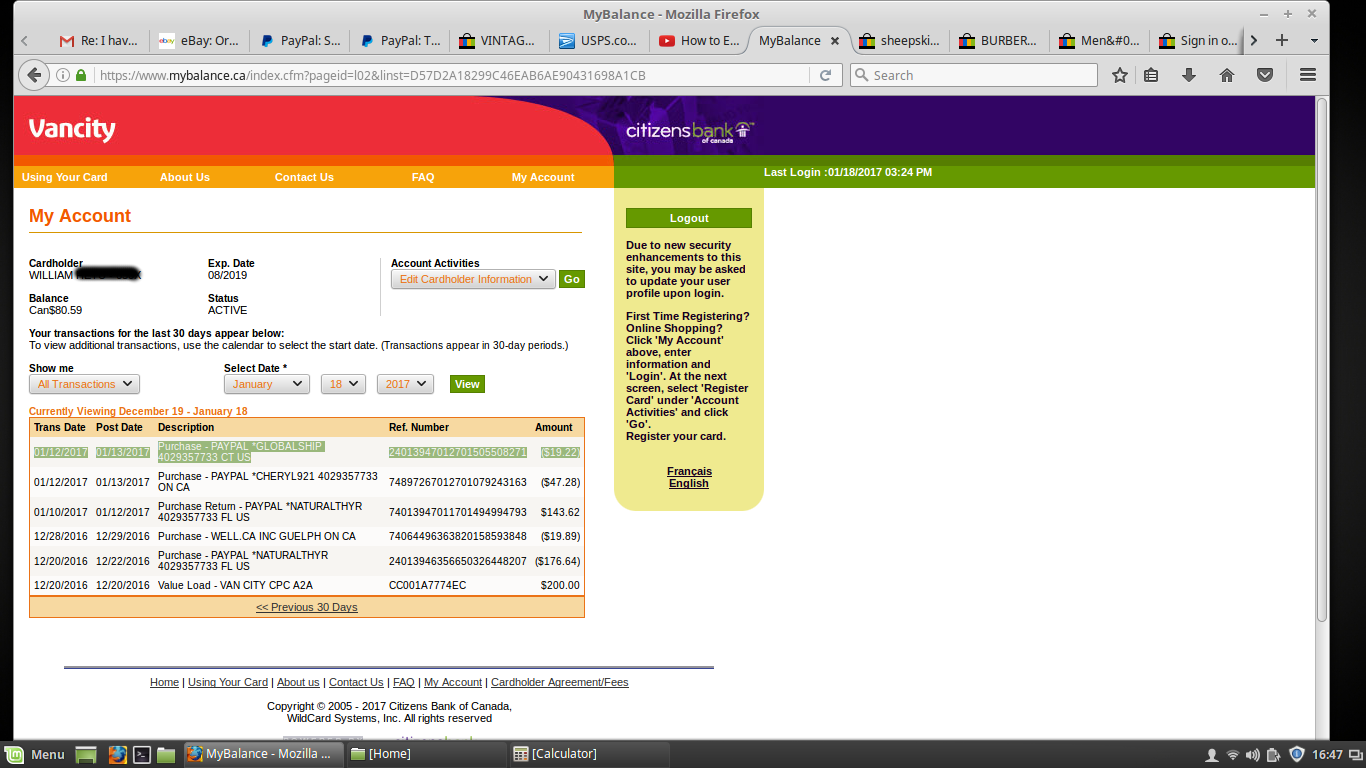Open the Firefox hamburger menu
Screen dimensions: 1366x768
tap(1307, 75)
